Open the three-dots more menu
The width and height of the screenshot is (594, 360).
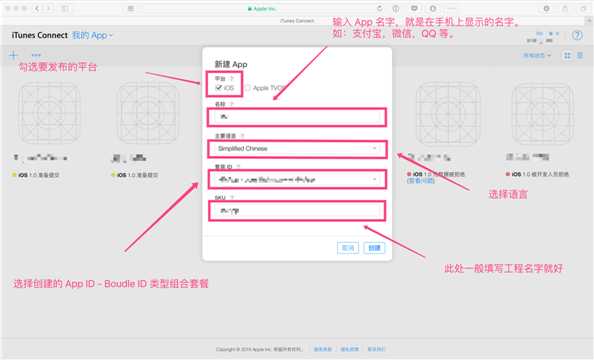coord(36,55)
